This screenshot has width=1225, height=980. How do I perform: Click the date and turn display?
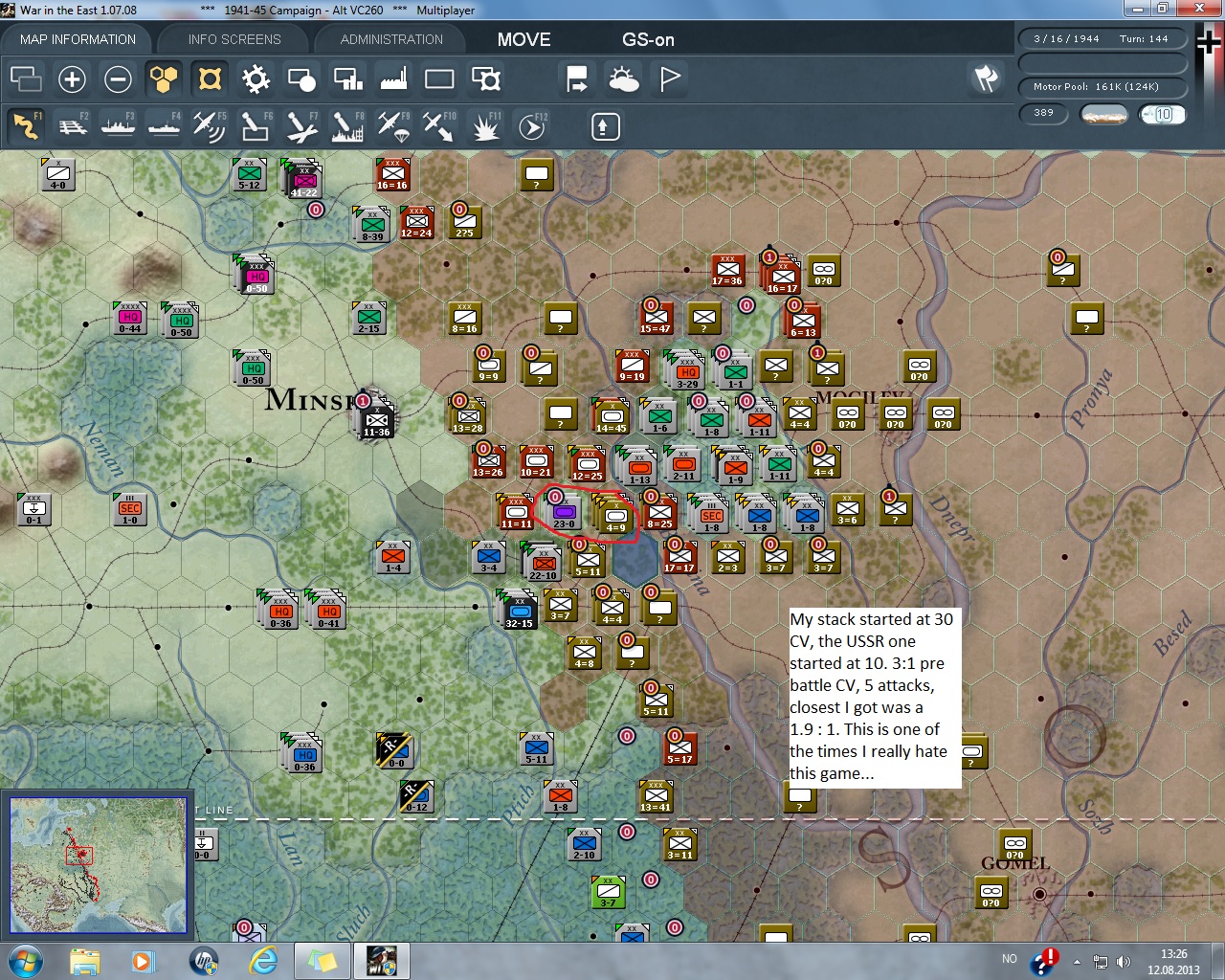tap(1102, 39)
